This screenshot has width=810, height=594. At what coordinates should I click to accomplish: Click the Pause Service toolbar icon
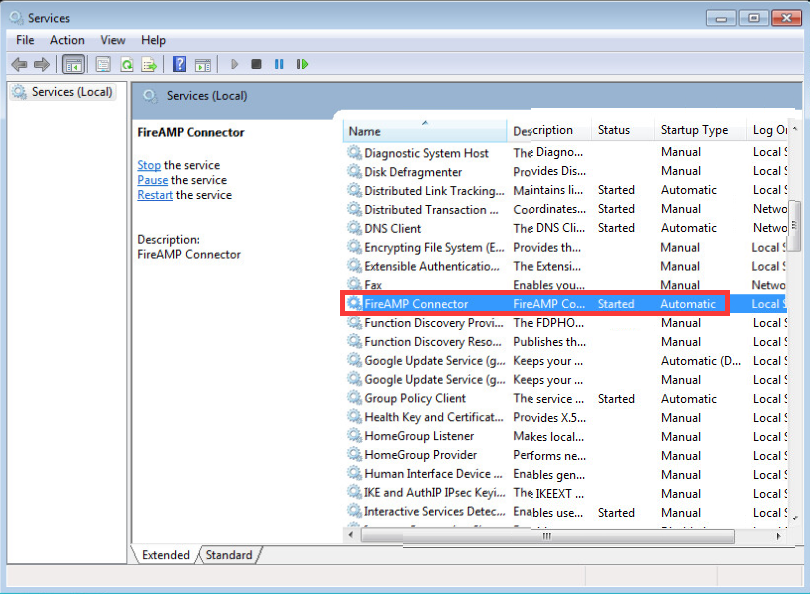pos(279,64)
